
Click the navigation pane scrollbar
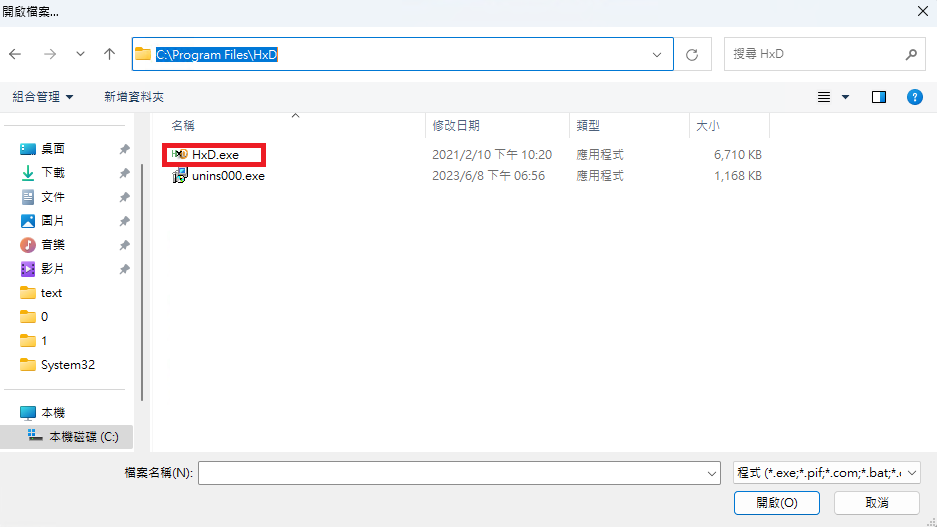click(142, 282)
